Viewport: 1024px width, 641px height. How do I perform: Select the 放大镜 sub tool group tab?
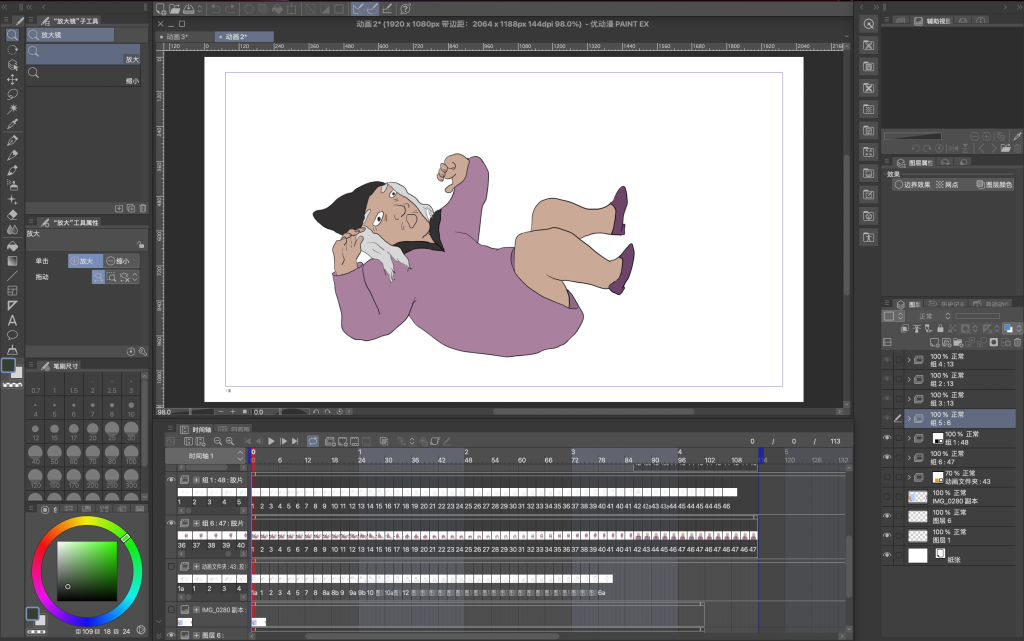pyautogui.click(x=71, y=35)
